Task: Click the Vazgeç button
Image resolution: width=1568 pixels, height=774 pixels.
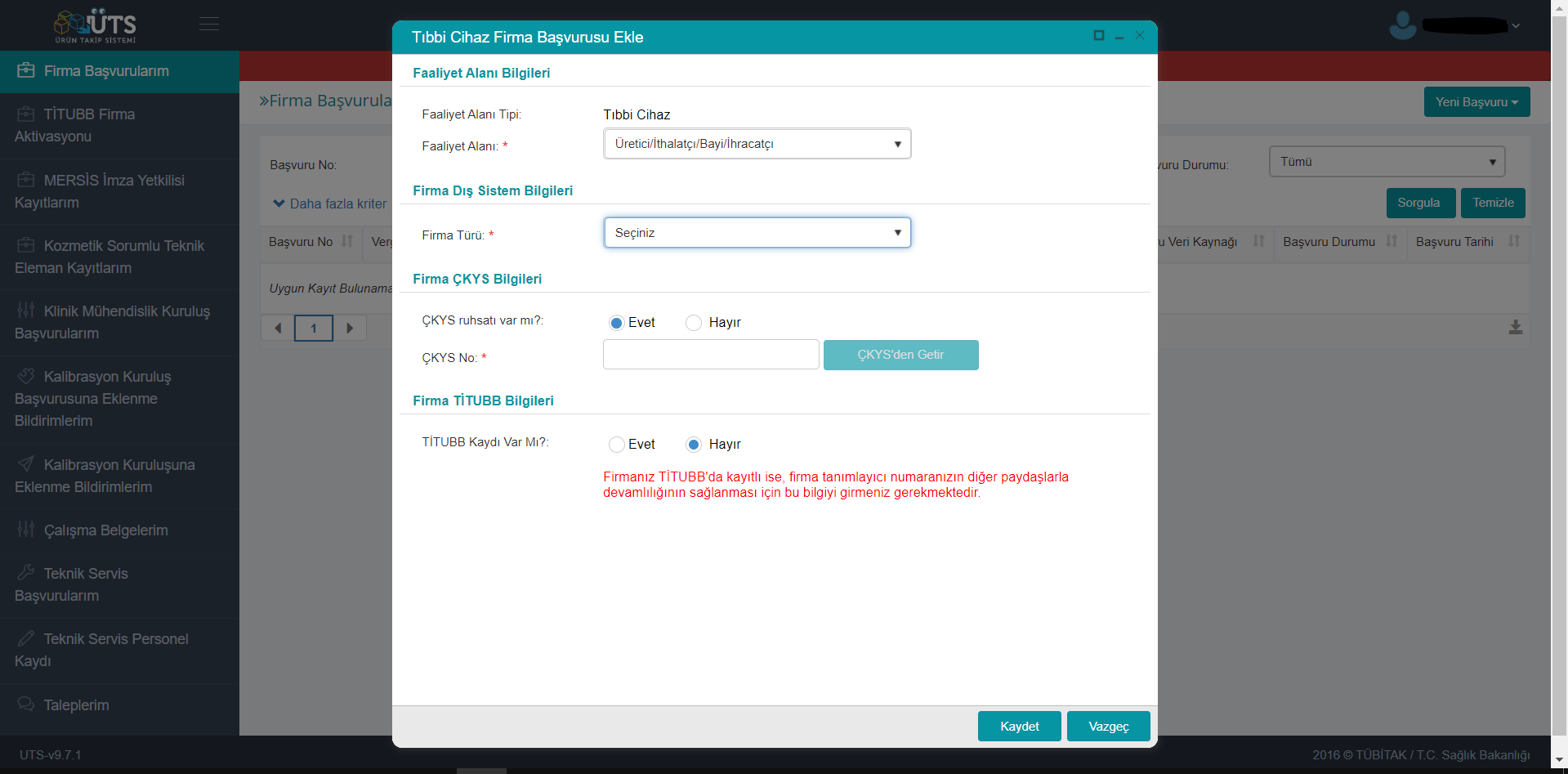Action: tap(1108, 726)
